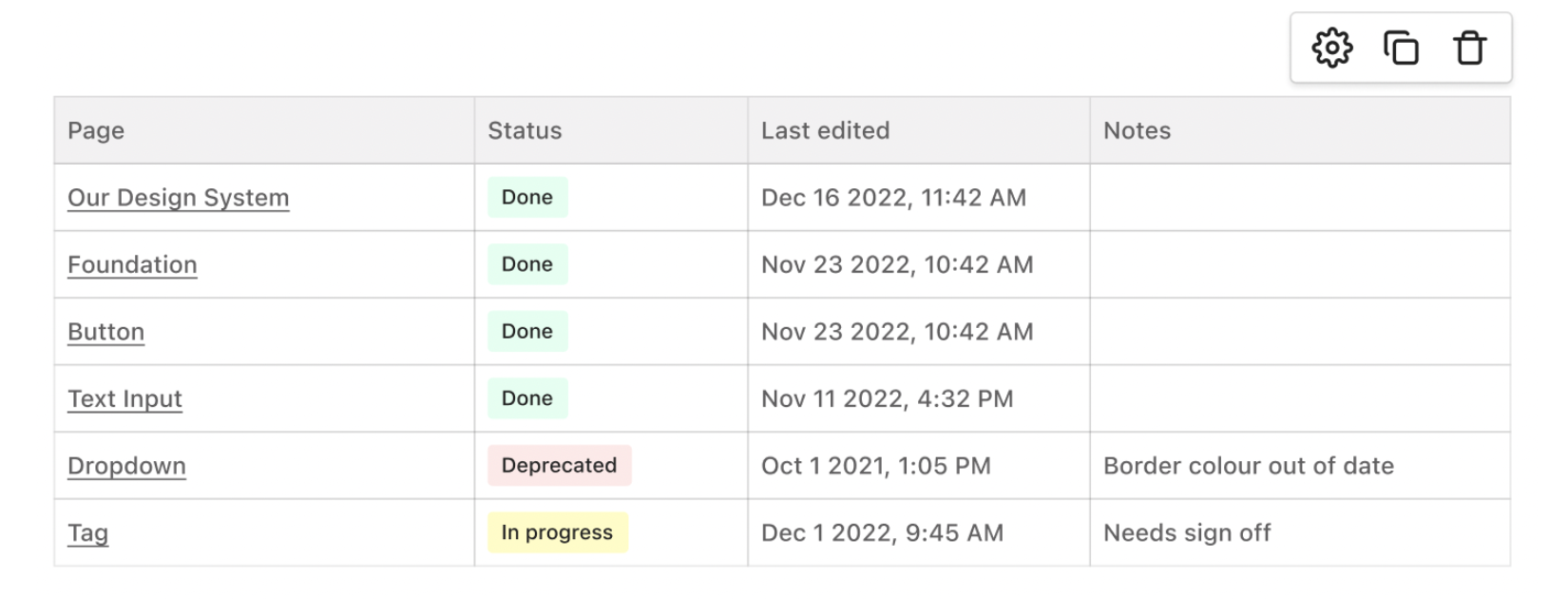Select the "Deprecated" status badge
The image size is (1568, 599).
(x=559, y=465)
